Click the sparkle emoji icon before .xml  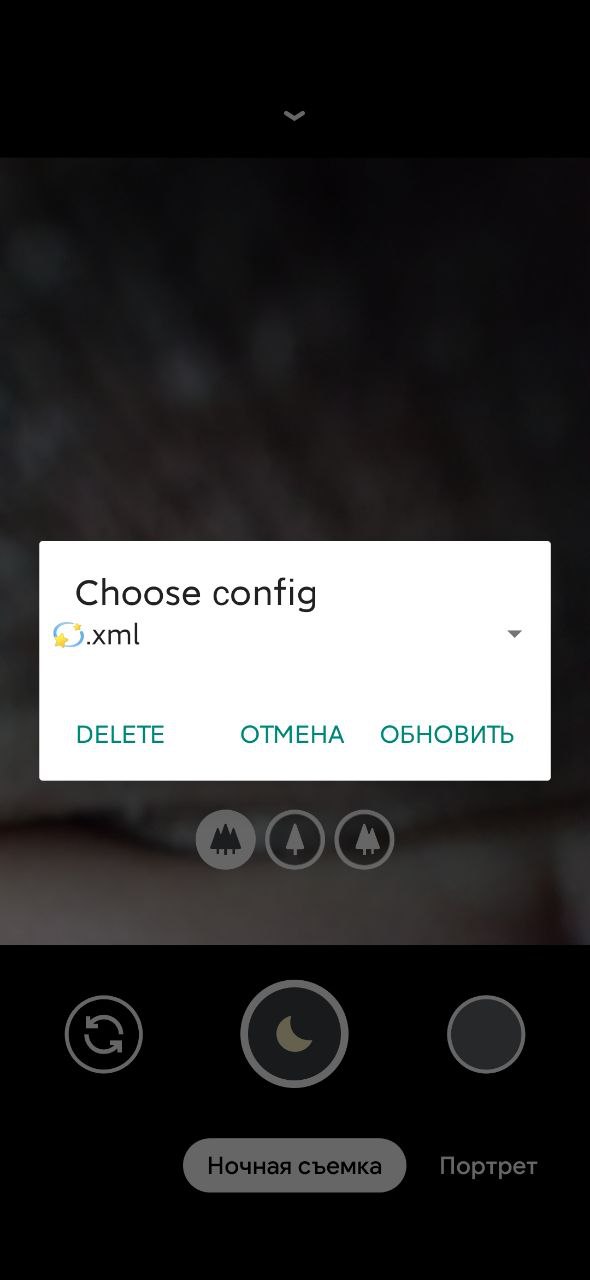(68, 635)
